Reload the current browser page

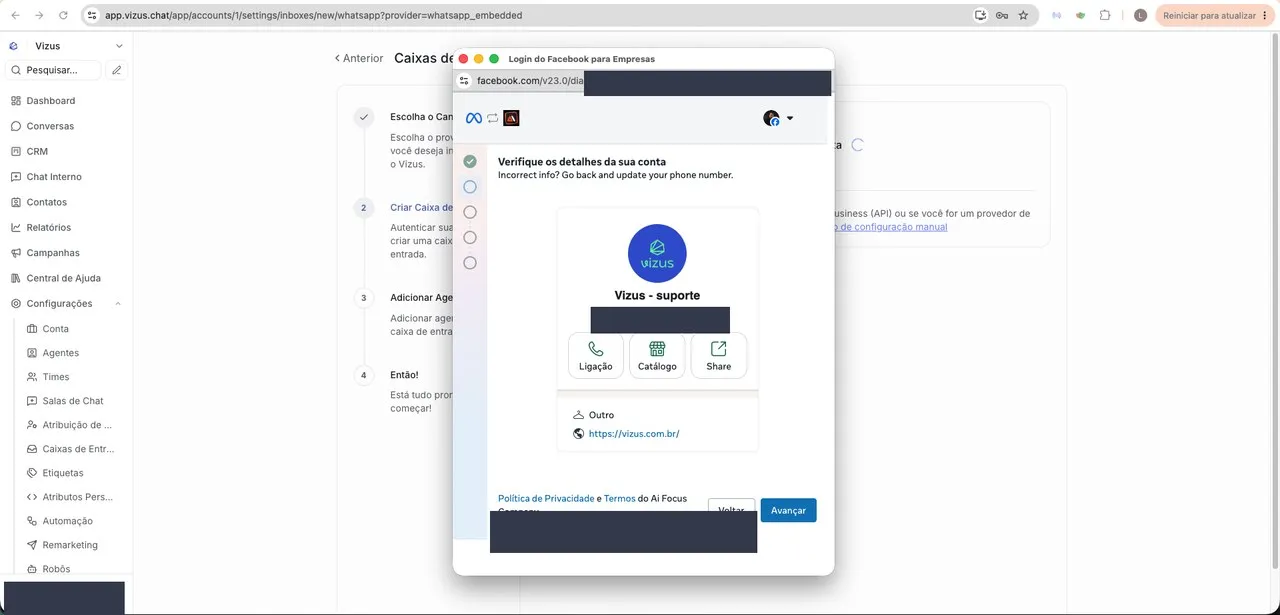pyautogui.click(x=64, y=15)
